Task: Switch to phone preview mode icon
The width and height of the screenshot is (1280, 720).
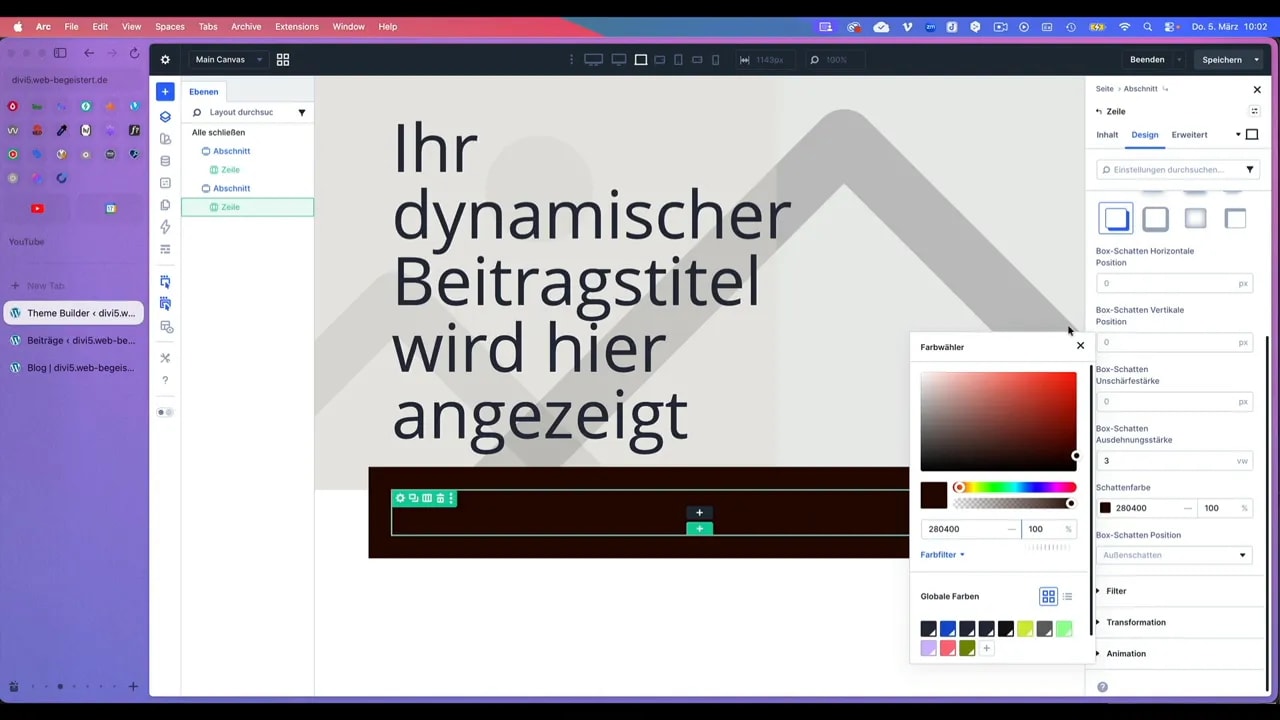Action: coord(715,59)
